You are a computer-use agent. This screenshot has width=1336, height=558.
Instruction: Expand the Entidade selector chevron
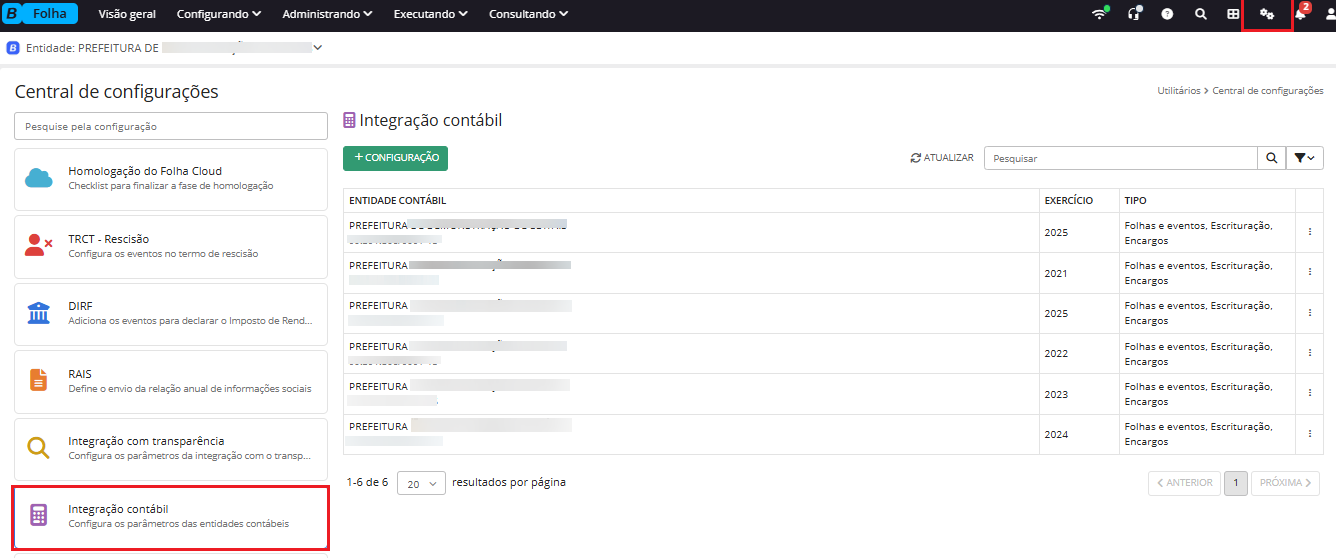(318, 47)
